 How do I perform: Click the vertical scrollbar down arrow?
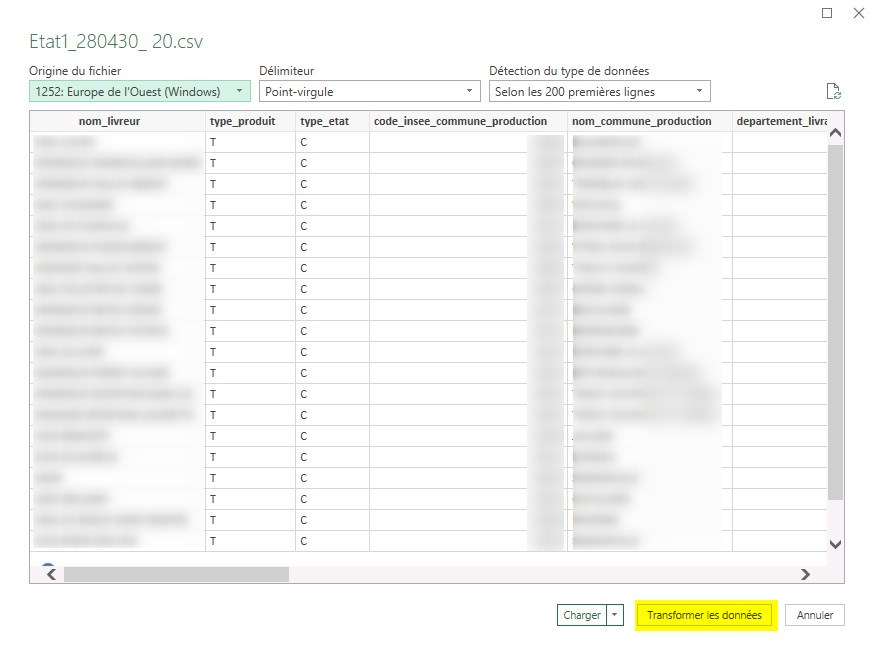tap(835, 544)
